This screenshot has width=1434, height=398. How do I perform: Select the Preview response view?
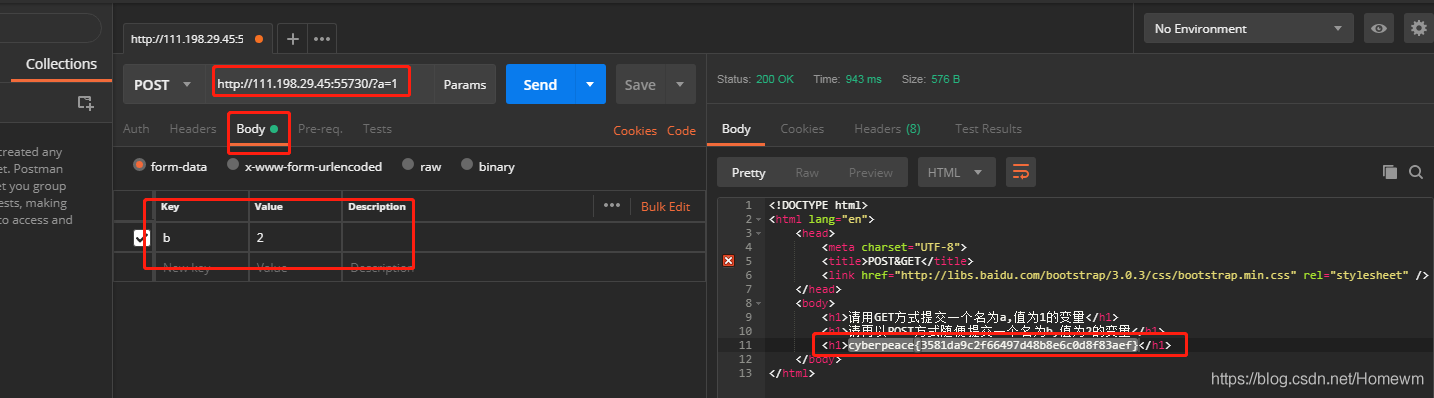point(871,172)
